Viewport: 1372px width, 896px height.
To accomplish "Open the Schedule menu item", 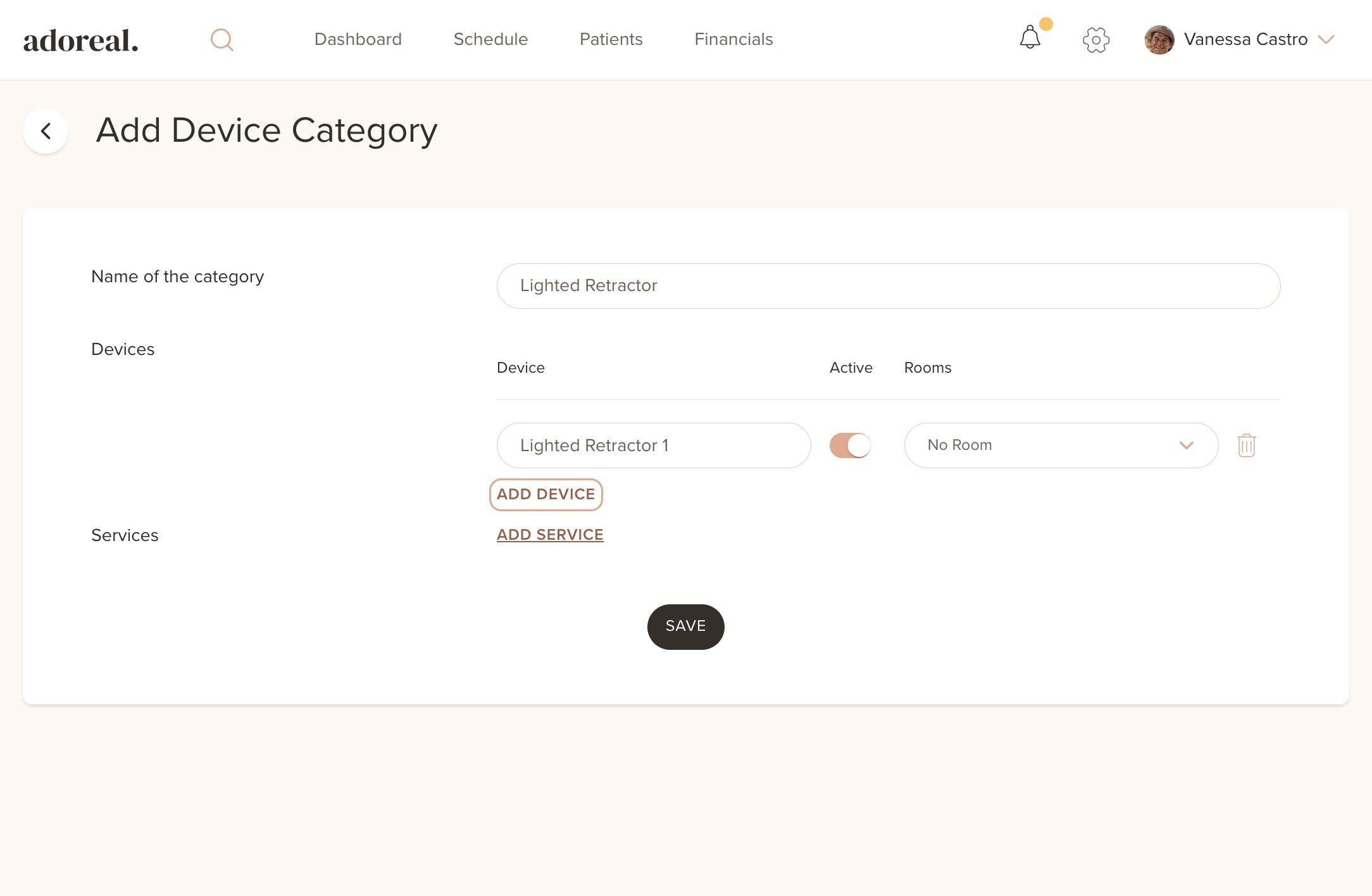I will pos(490,39).
